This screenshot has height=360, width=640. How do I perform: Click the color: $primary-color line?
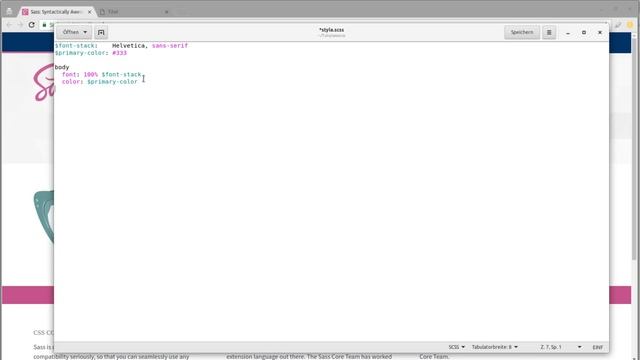point(100,82)
